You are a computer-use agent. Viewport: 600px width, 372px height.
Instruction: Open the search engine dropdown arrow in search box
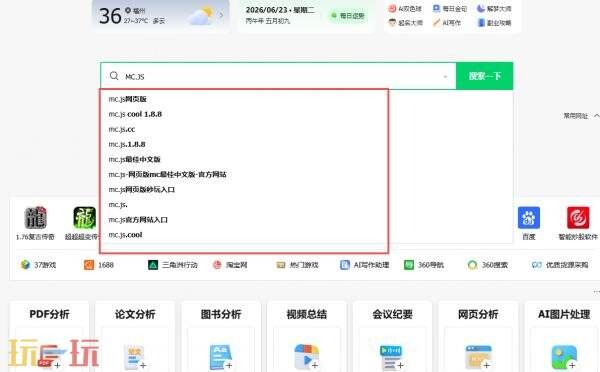[445, 77]
